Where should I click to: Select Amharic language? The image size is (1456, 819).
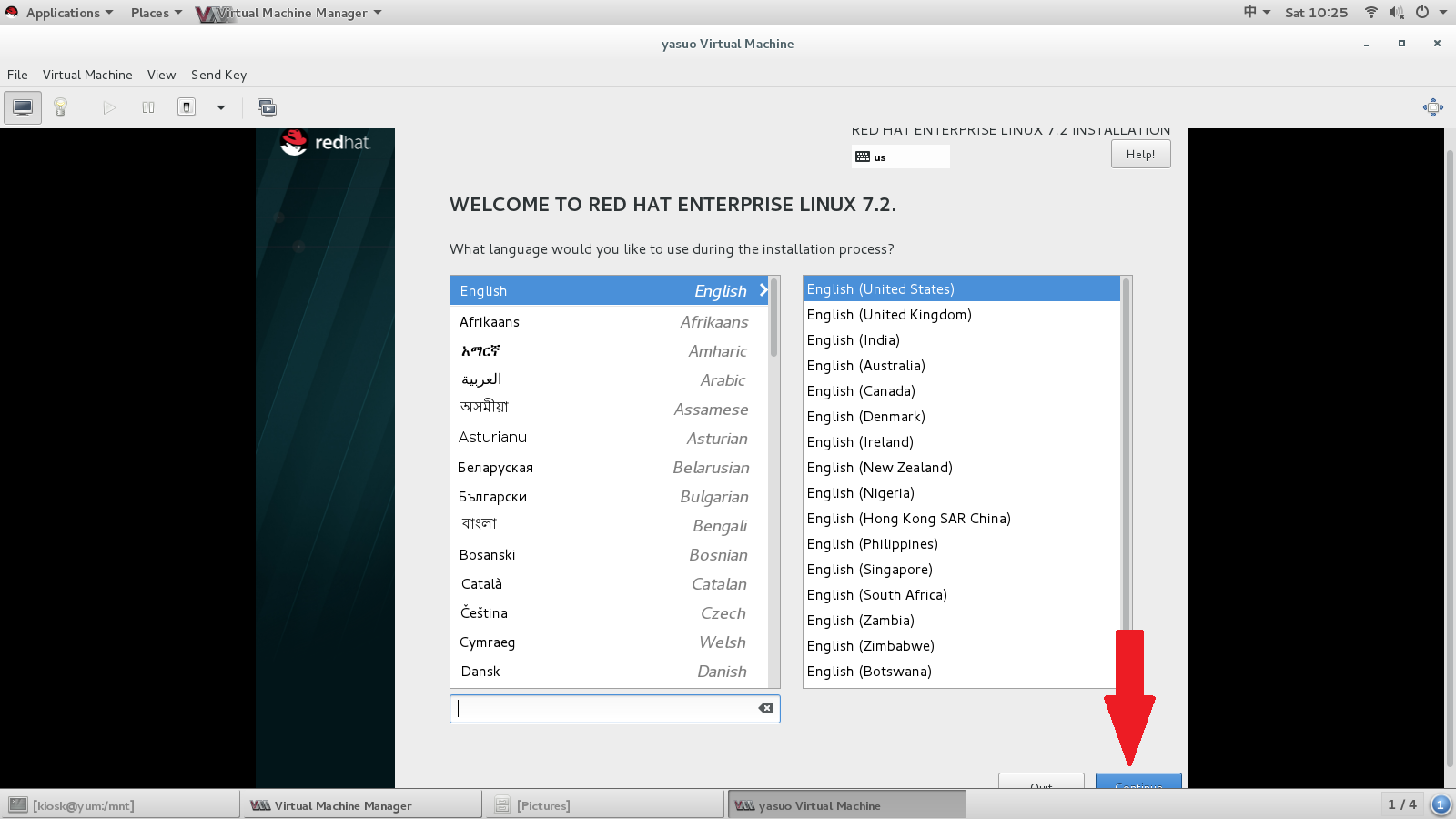click(x=609, y=351)
